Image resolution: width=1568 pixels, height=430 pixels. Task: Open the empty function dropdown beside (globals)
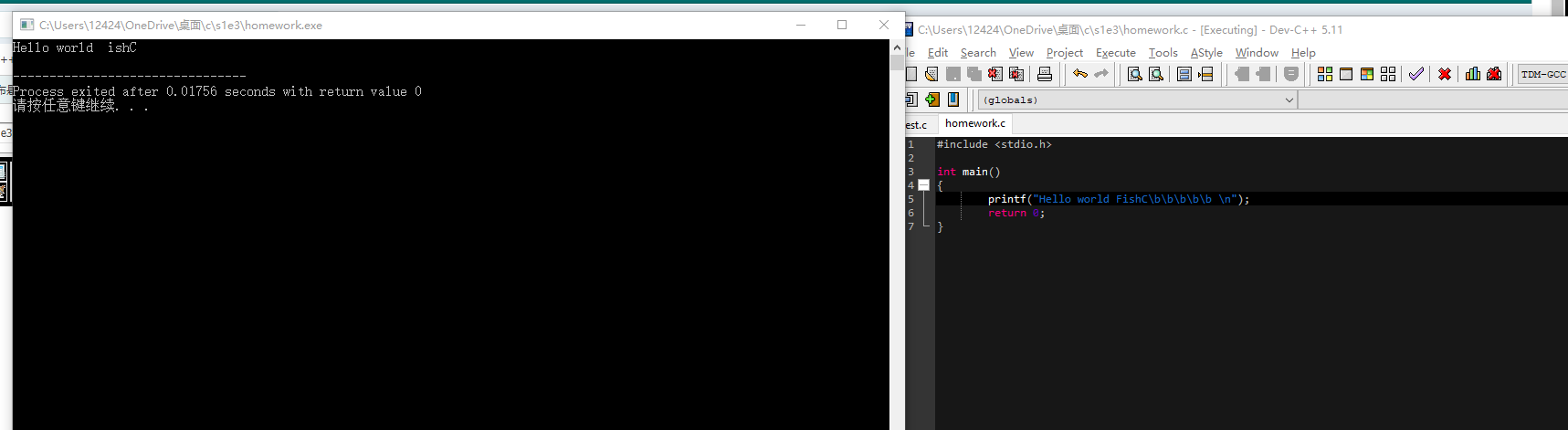[x=1433, y=100]
